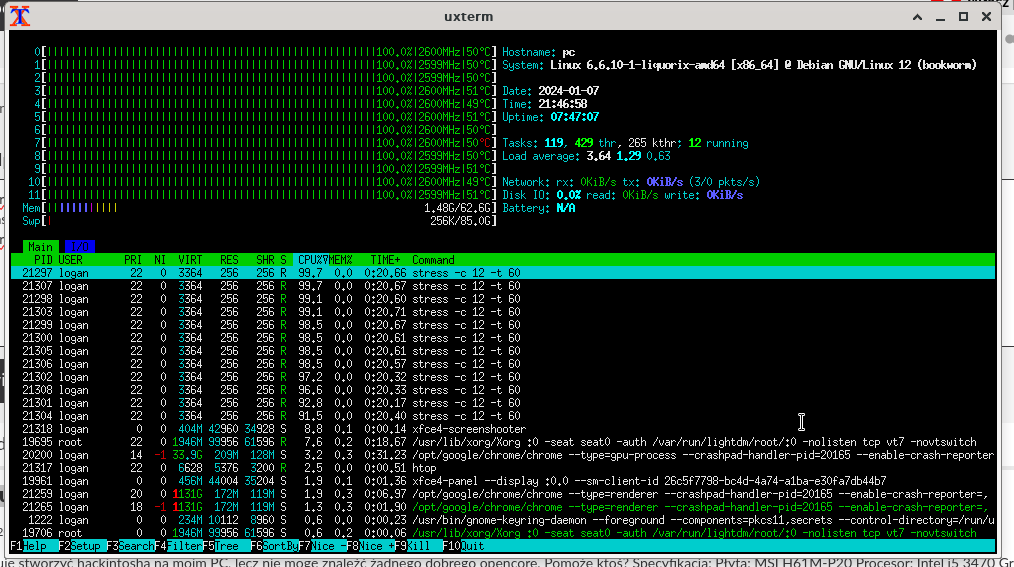Sort by the TIME+ column header
The height and width of the screenshot is (567, 1014).
coord(385,260)
